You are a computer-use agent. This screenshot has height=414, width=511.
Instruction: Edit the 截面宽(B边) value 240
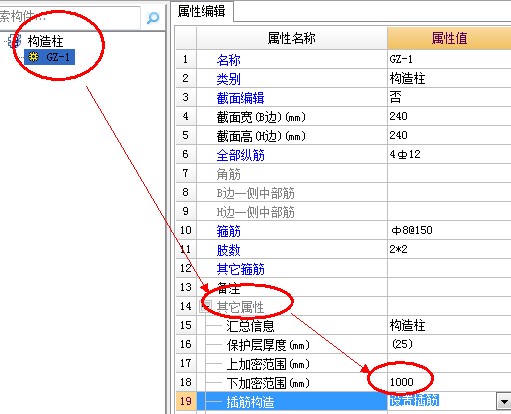(449, 116)
